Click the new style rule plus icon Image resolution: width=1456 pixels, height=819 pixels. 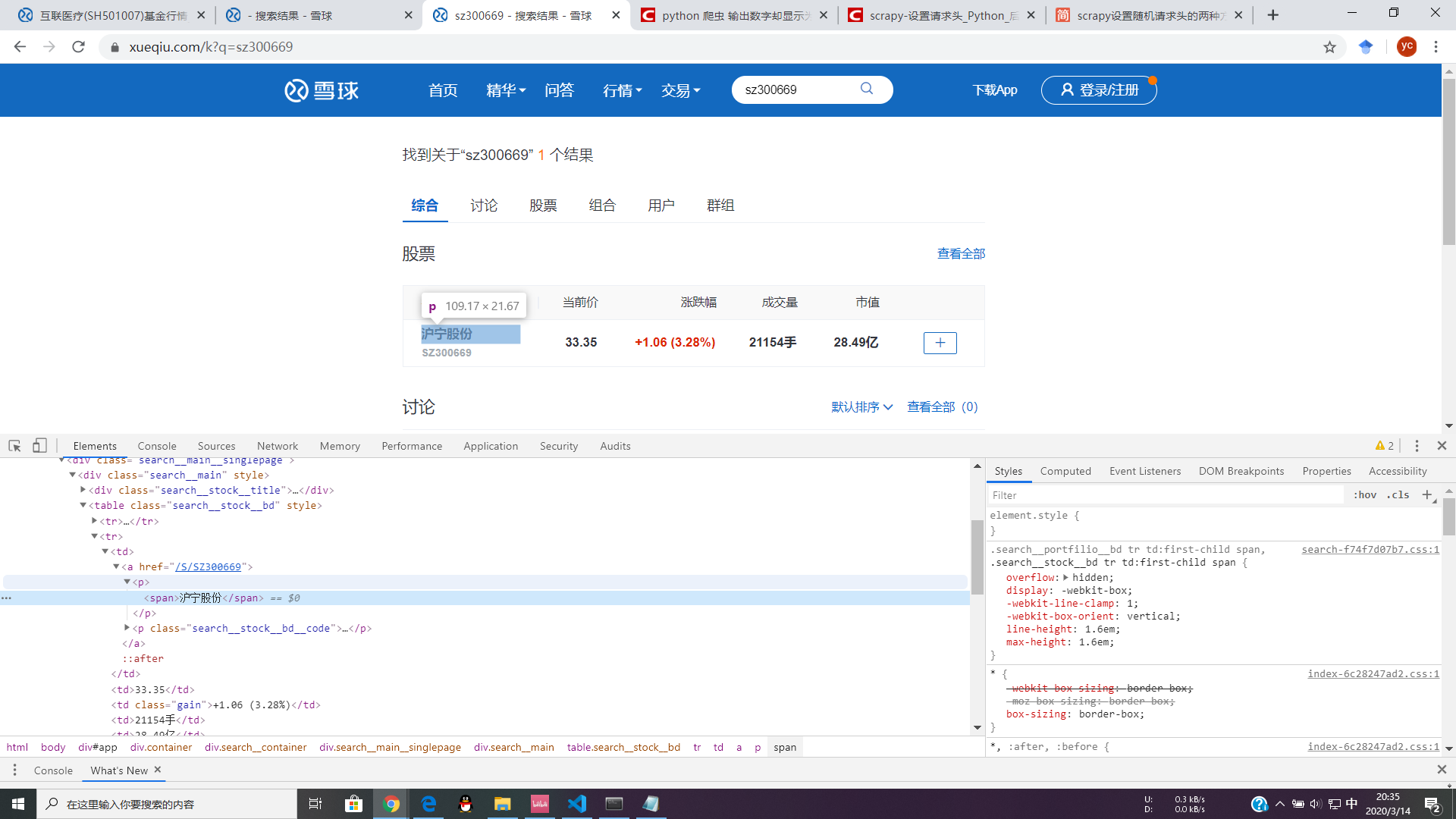tap(1427, 495)
